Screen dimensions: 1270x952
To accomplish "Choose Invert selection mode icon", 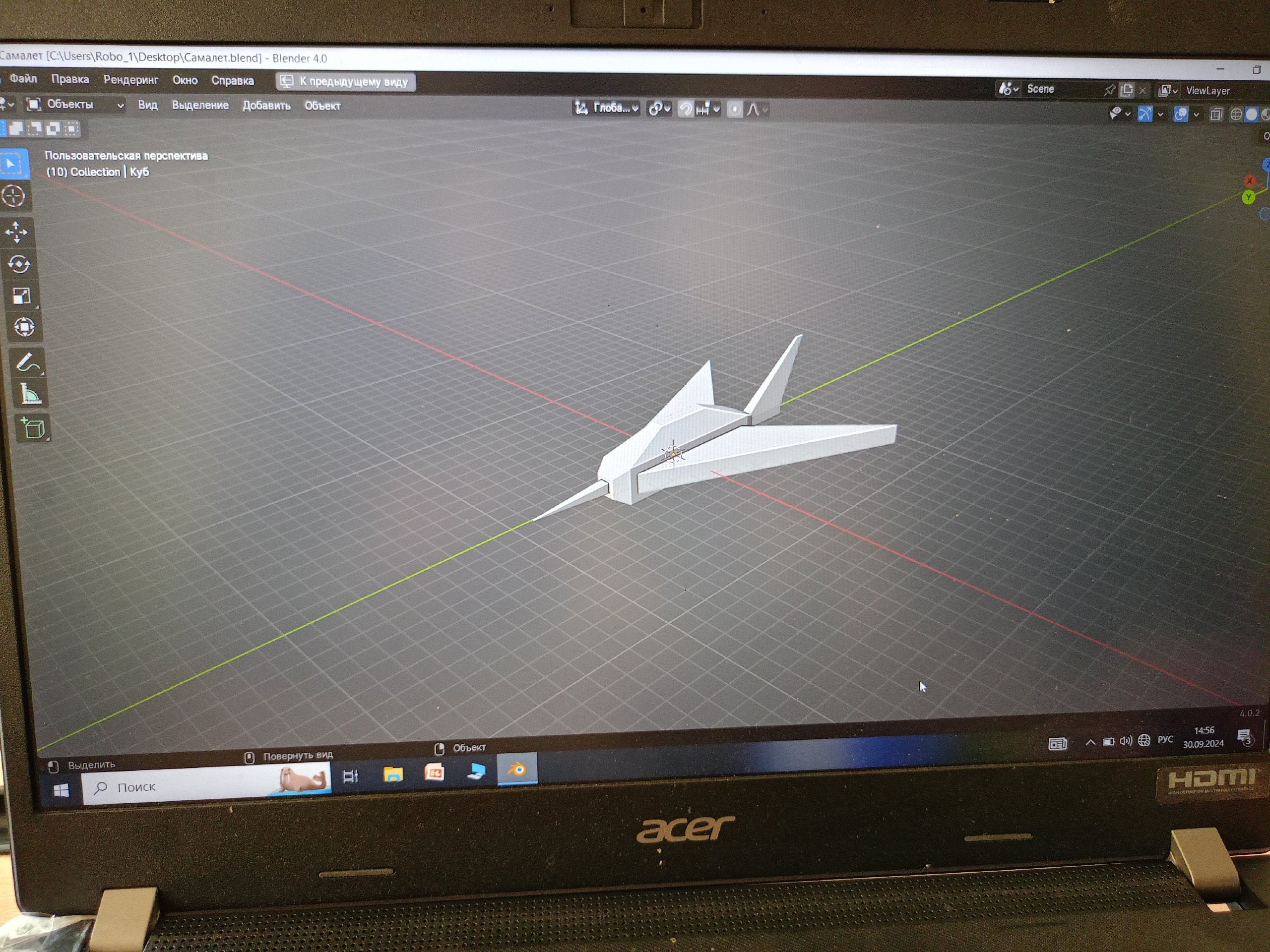I will coord(54,128).
